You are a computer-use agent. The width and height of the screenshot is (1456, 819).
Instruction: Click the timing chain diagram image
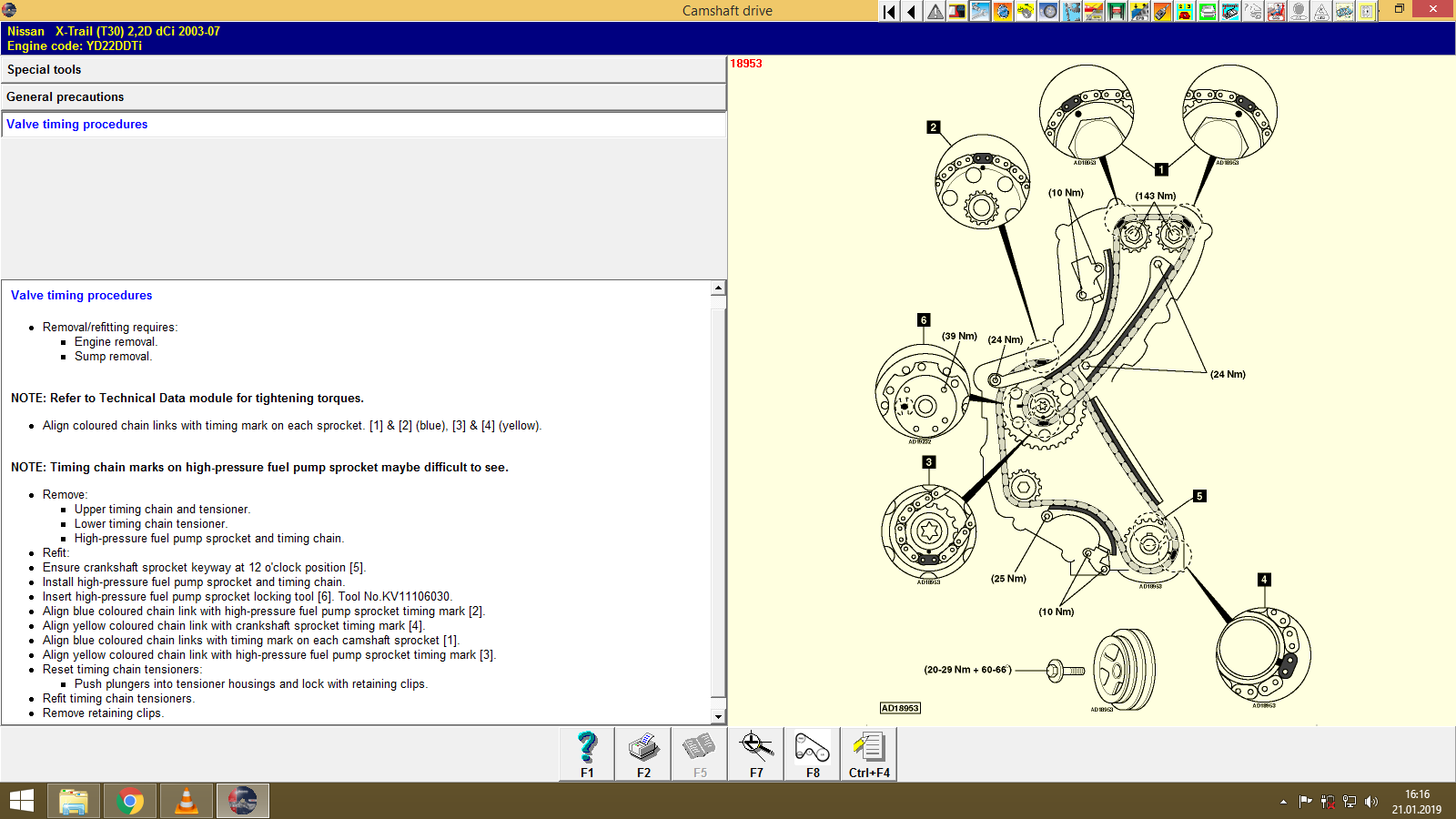click(x=1092, y=391)
